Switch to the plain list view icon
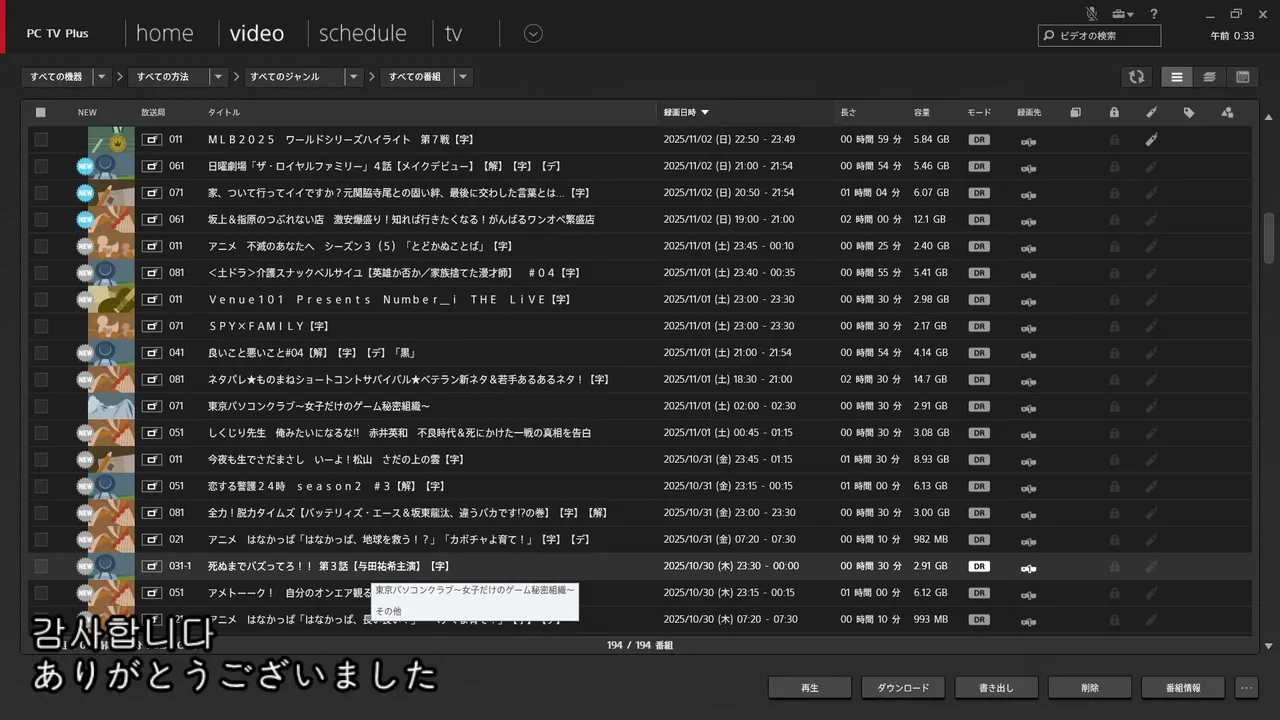 tap(1176, 77)
